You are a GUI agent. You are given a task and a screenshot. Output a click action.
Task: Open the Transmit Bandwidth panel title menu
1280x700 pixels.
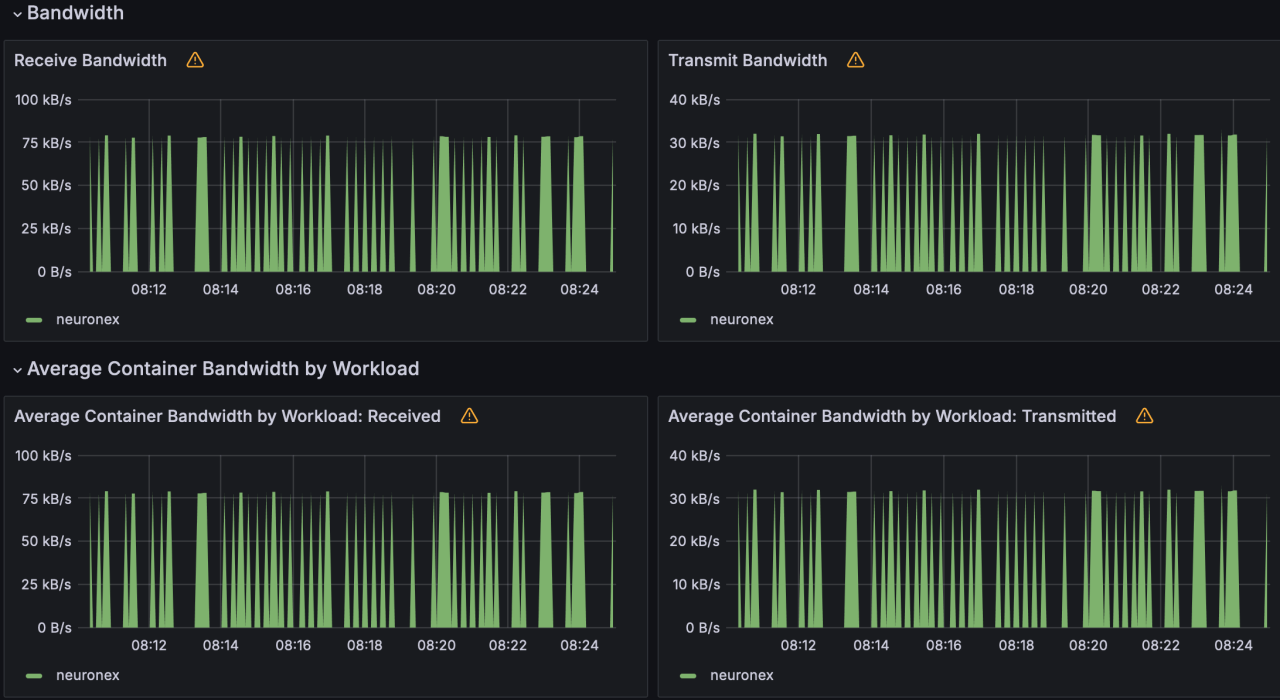tap(747, 60)
